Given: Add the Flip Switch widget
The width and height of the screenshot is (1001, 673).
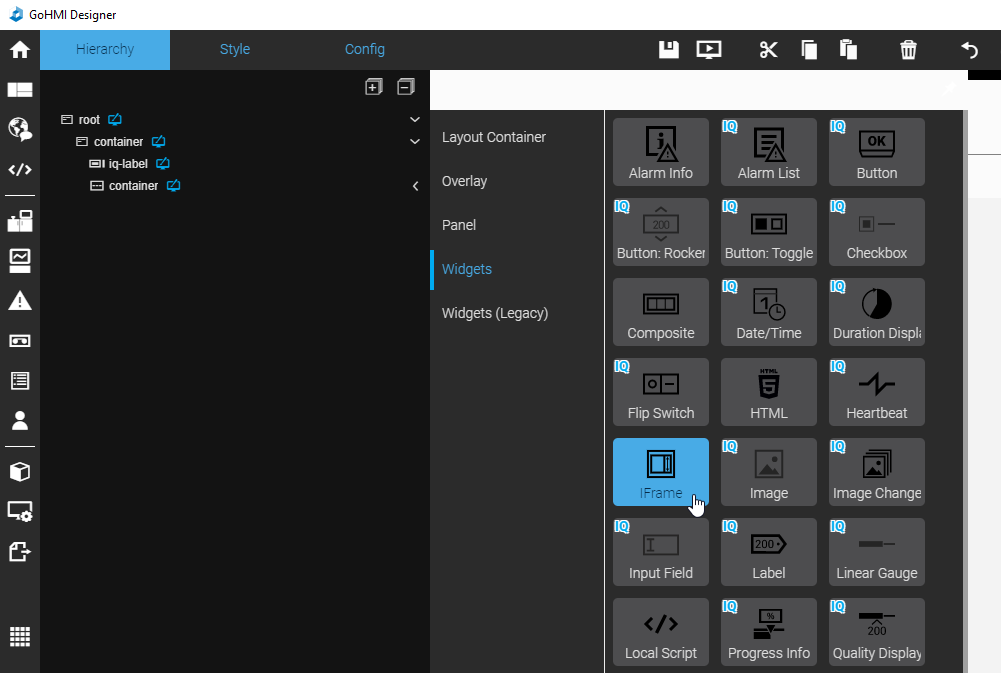Looking at the screenshot, I should click(x=661, y=392).
